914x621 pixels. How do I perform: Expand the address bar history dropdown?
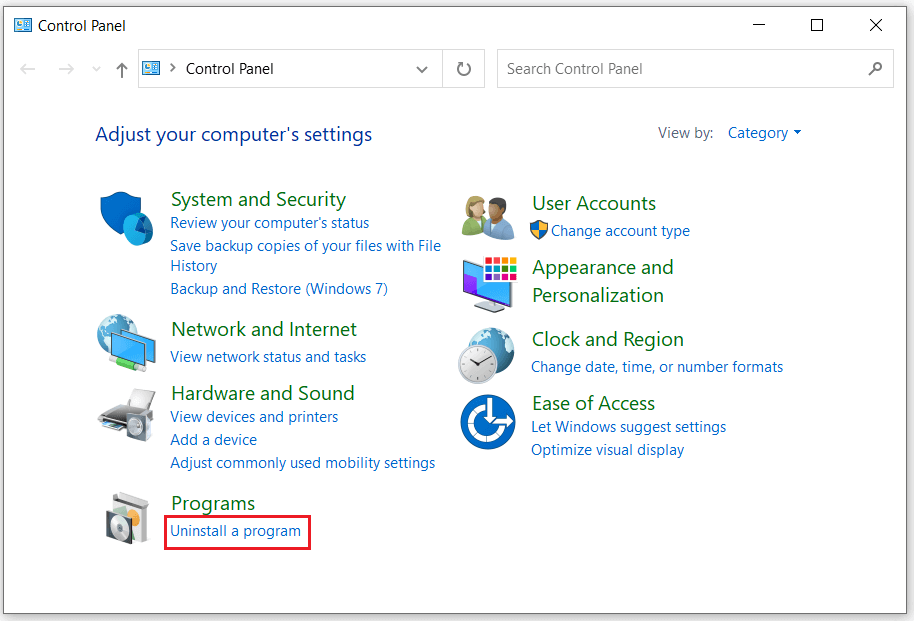click(422, 69)
